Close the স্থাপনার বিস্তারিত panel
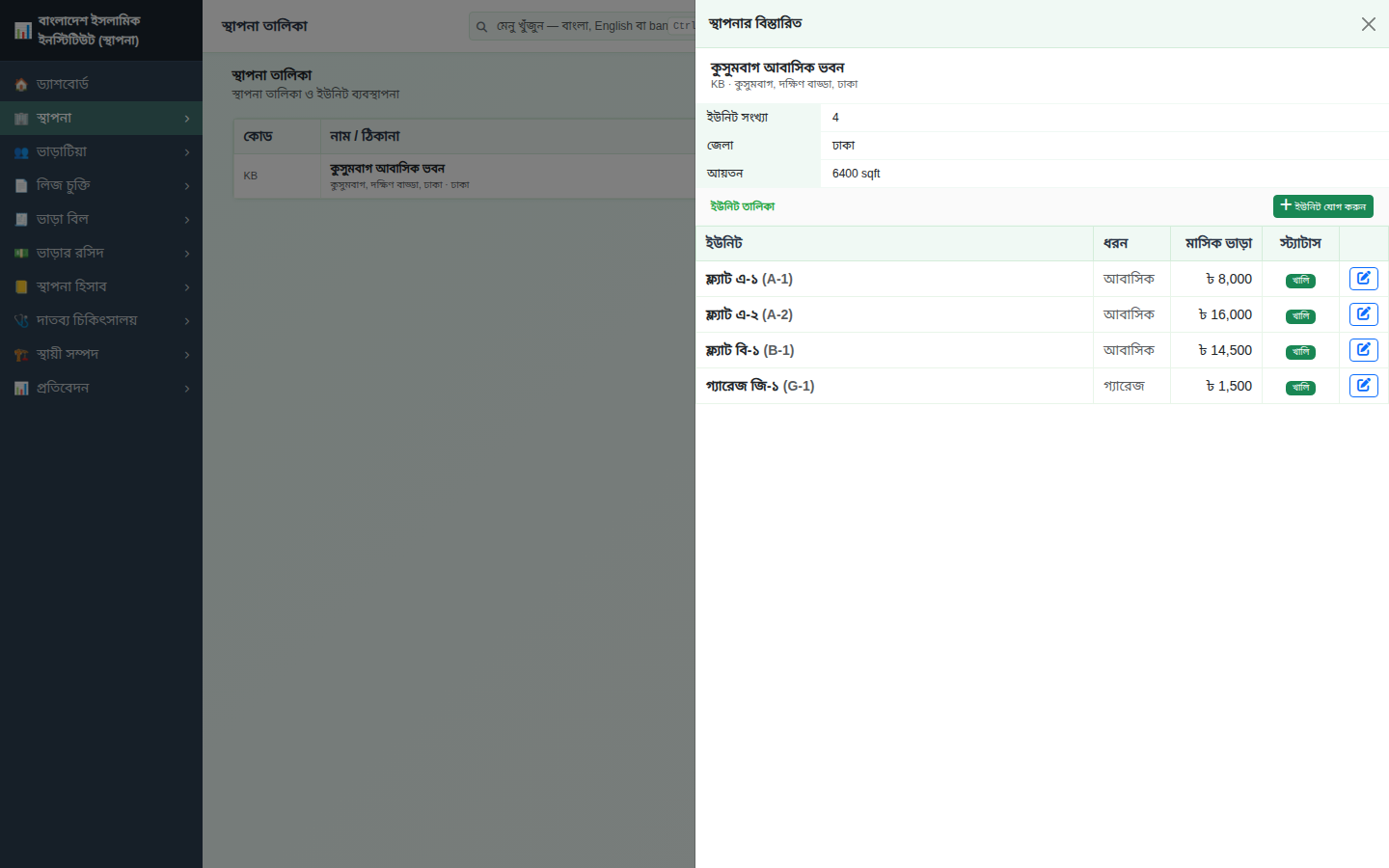 [1368, 24]
